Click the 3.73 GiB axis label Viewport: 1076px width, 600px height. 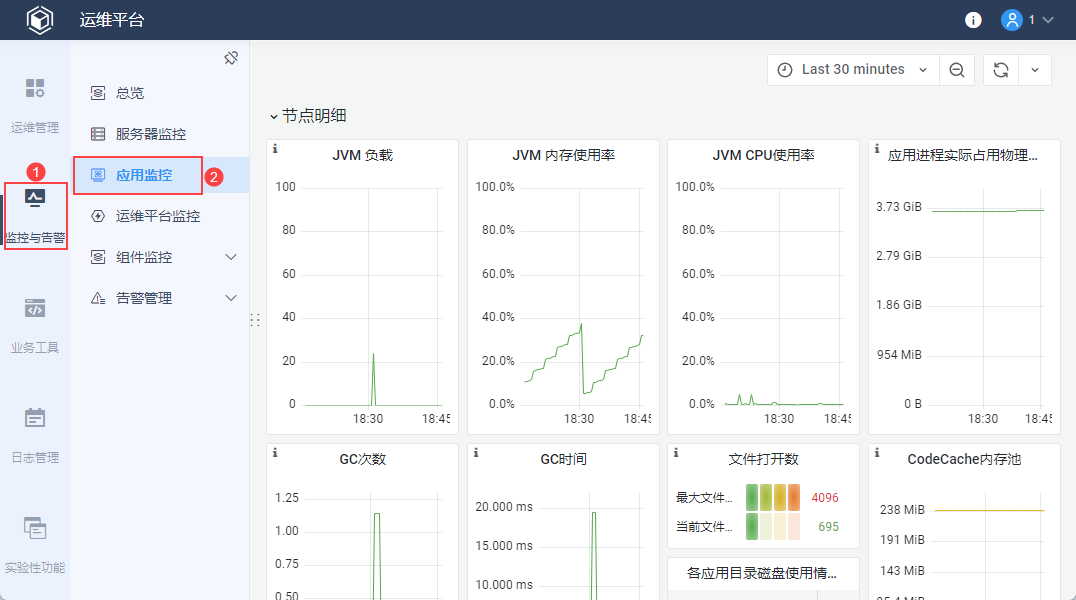coord(898,207)
